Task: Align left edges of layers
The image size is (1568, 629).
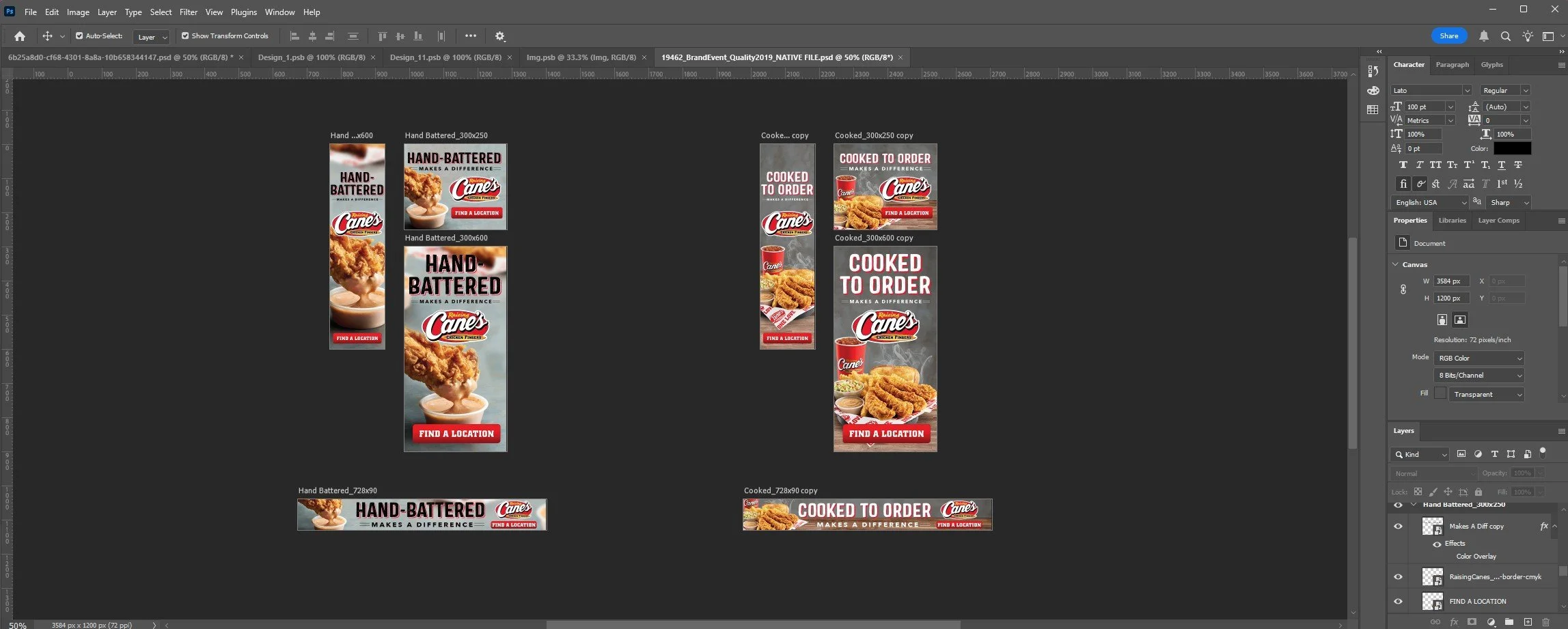Action: click(294, 36)
